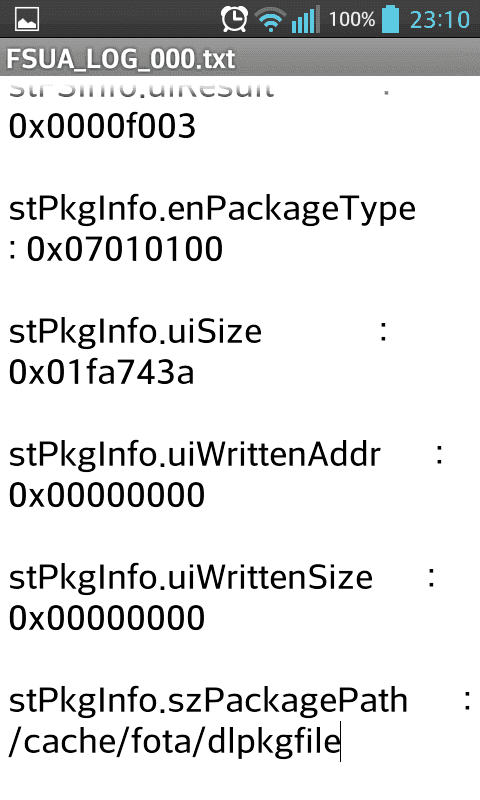Place cursor in stPkgInfo.uiWrittenSize line
The height and width of the screenshot is (800, 480).
tap(191, 578)
